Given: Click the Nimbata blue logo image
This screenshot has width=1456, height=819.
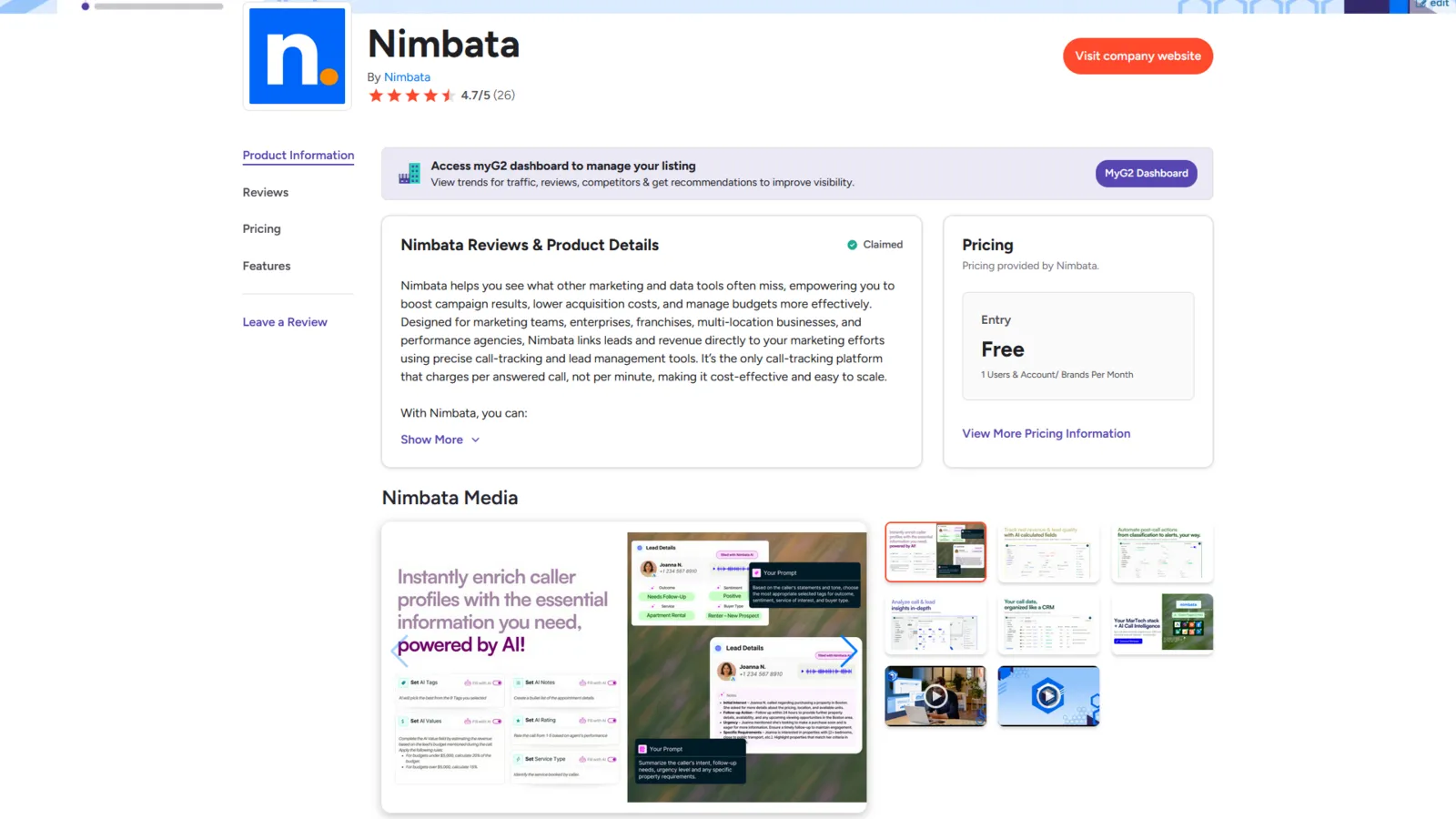Looking at the screenshot, I should [x=297, y=56].
